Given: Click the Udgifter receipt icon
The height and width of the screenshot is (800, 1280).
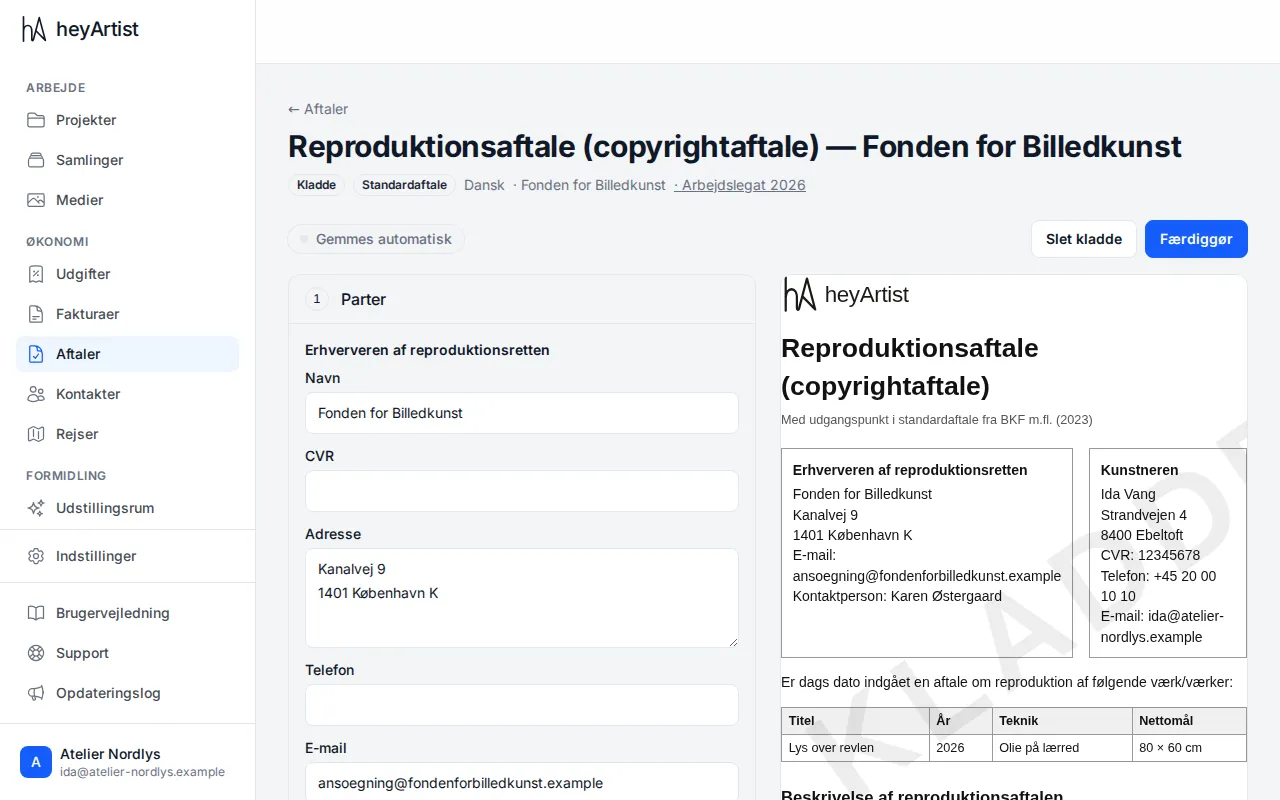Looking at the screenshot, I should pyautogui.click(x=36, y=274).
